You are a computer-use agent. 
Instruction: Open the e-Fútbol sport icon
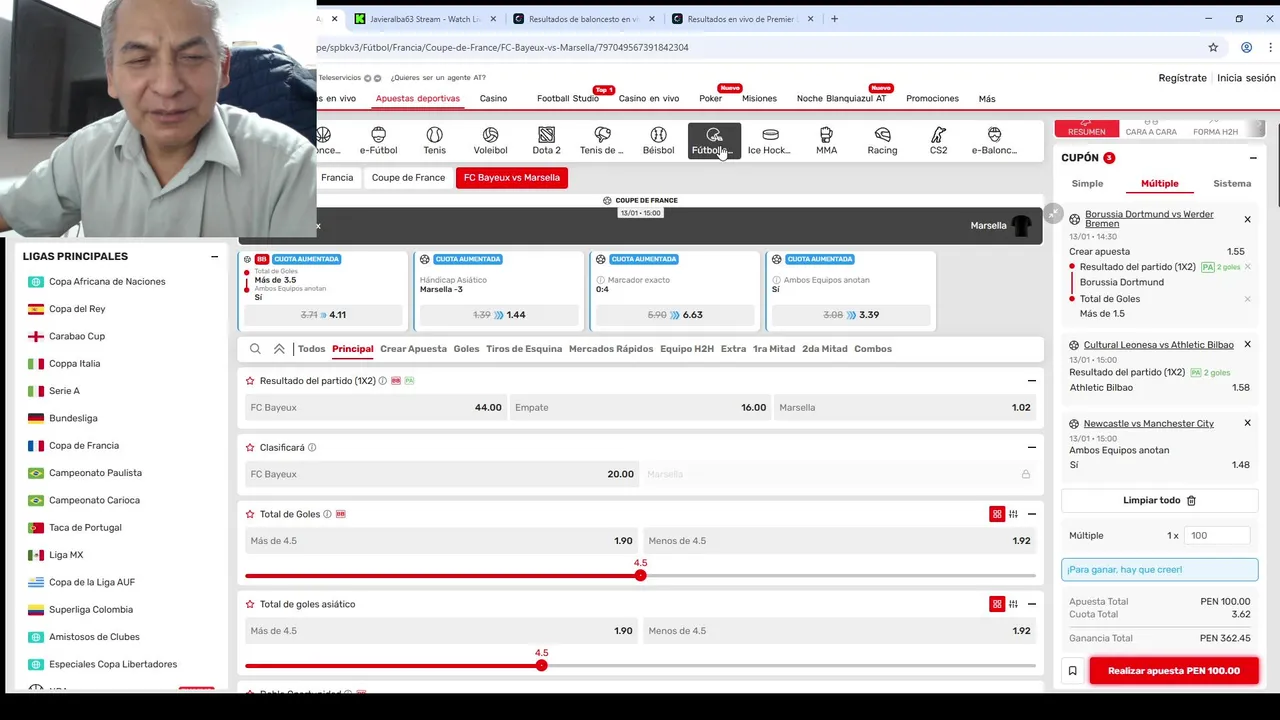pyautogui.click(x=378, y=141)
